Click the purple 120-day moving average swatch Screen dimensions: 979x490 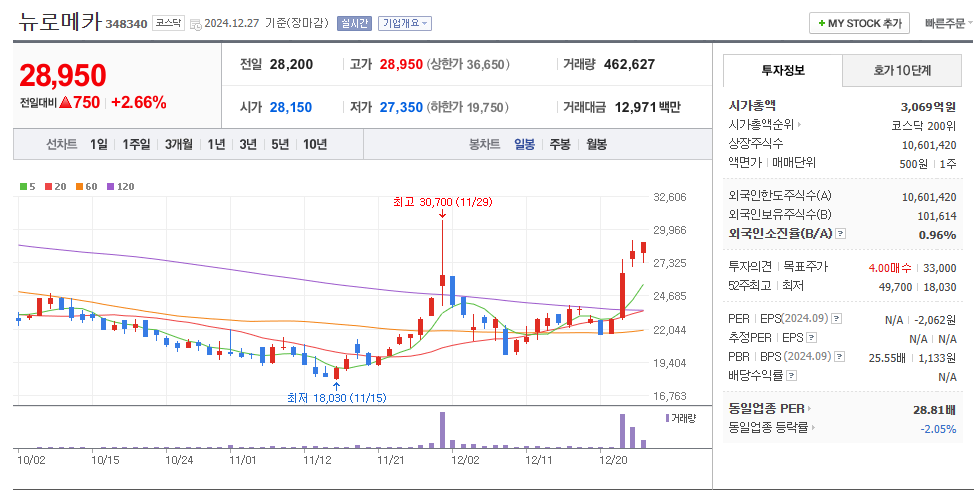coord(111,187)
